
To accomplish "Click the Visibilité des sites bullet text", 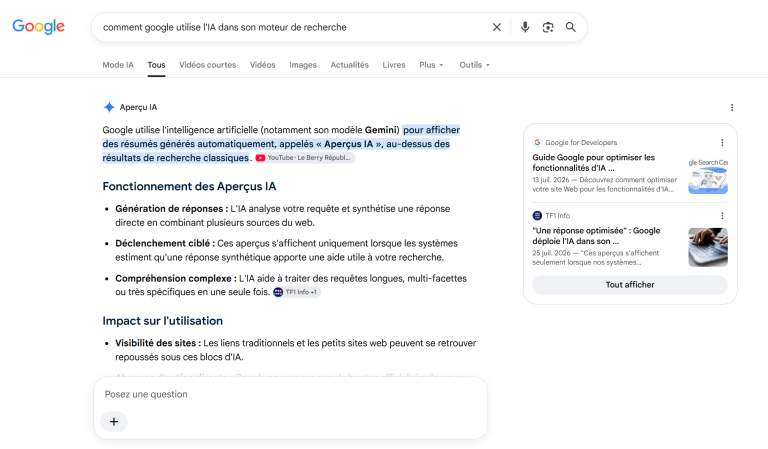I will pos(295,350).
